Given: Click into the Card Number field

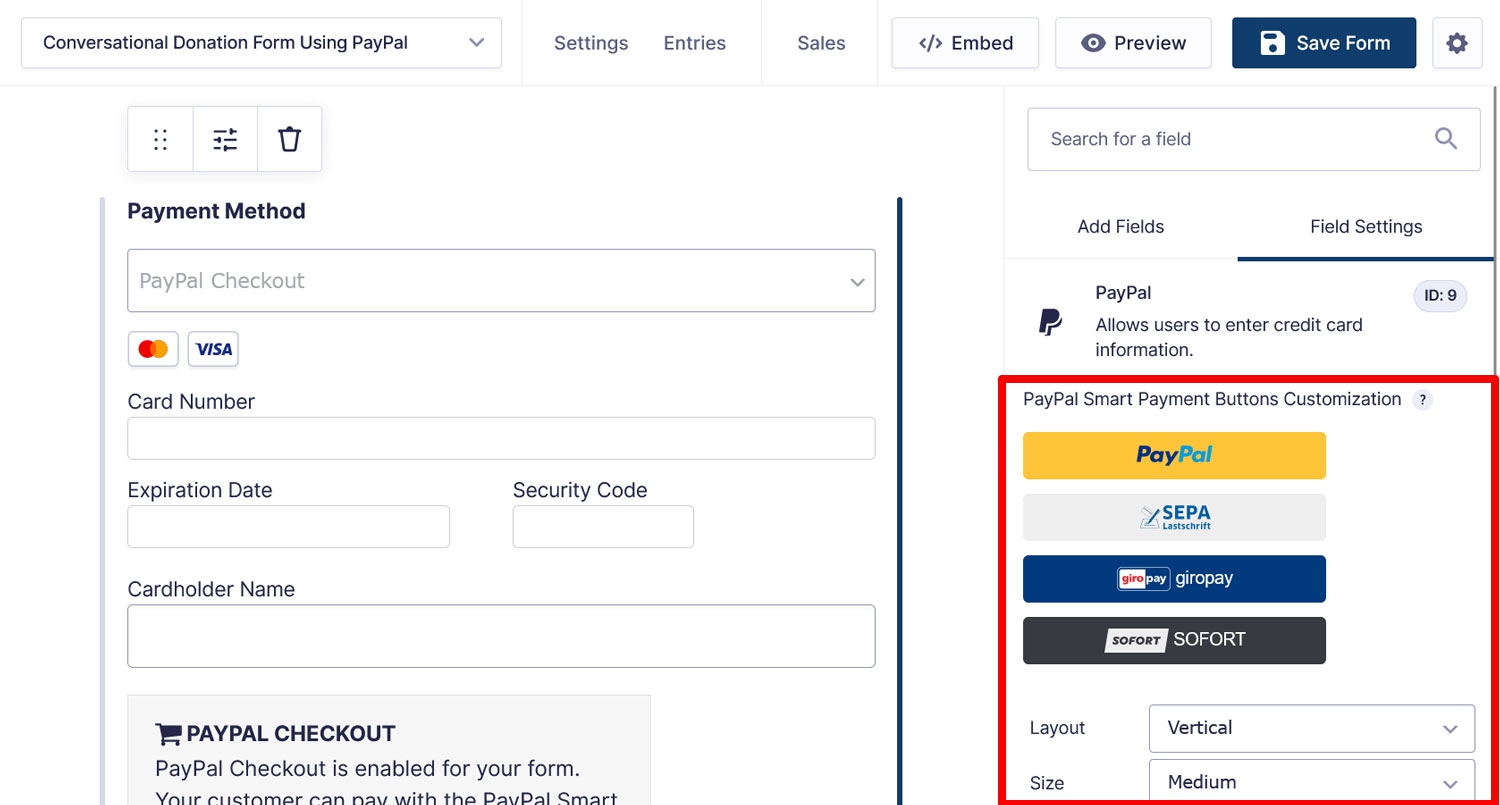Looking at the screenshot, I should [x=501, y=439].
